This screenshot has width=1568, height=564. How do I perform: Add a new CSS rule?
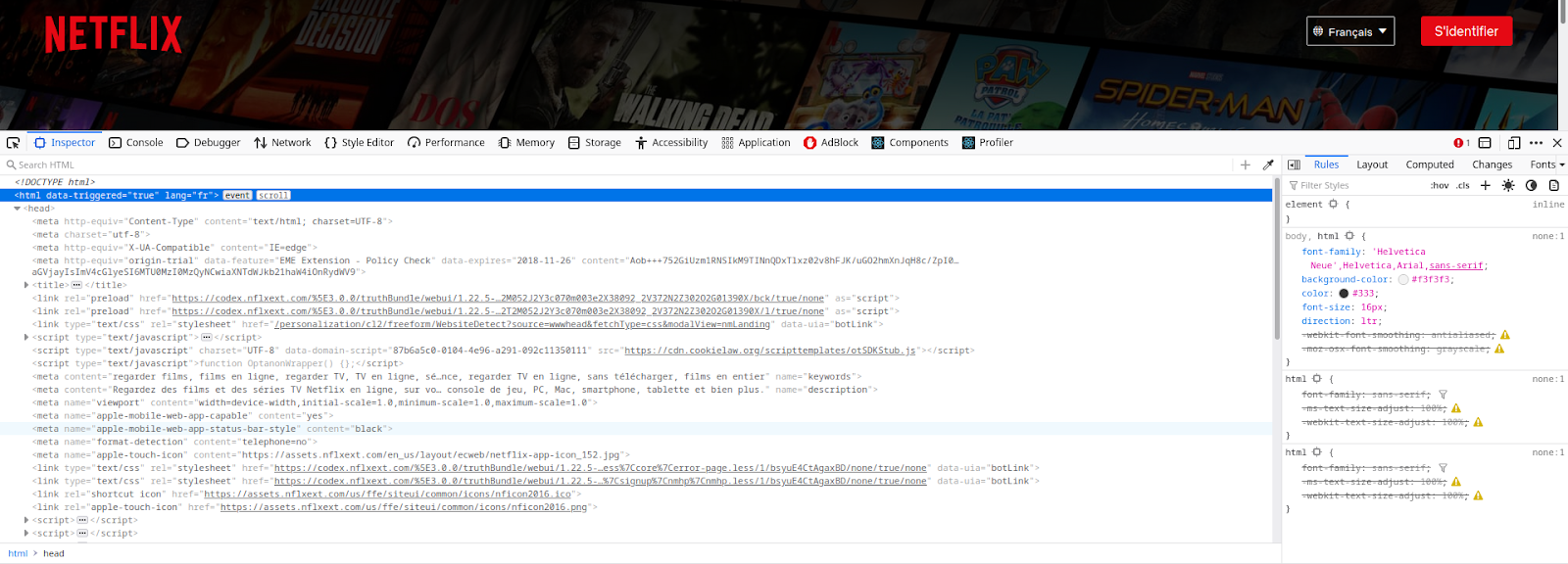pos(1486,186)
